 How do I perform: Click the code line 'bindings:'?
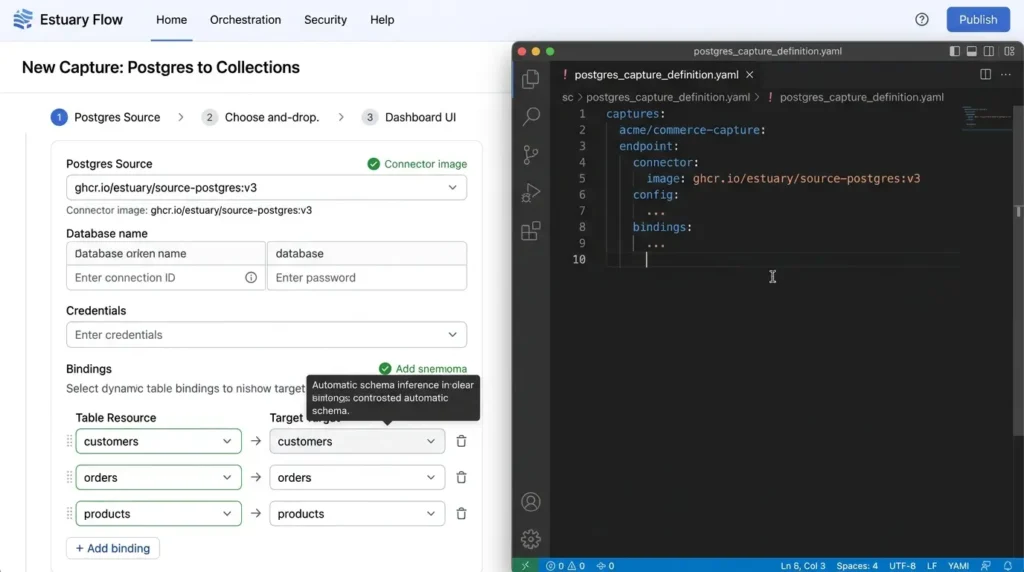[662, 227]
